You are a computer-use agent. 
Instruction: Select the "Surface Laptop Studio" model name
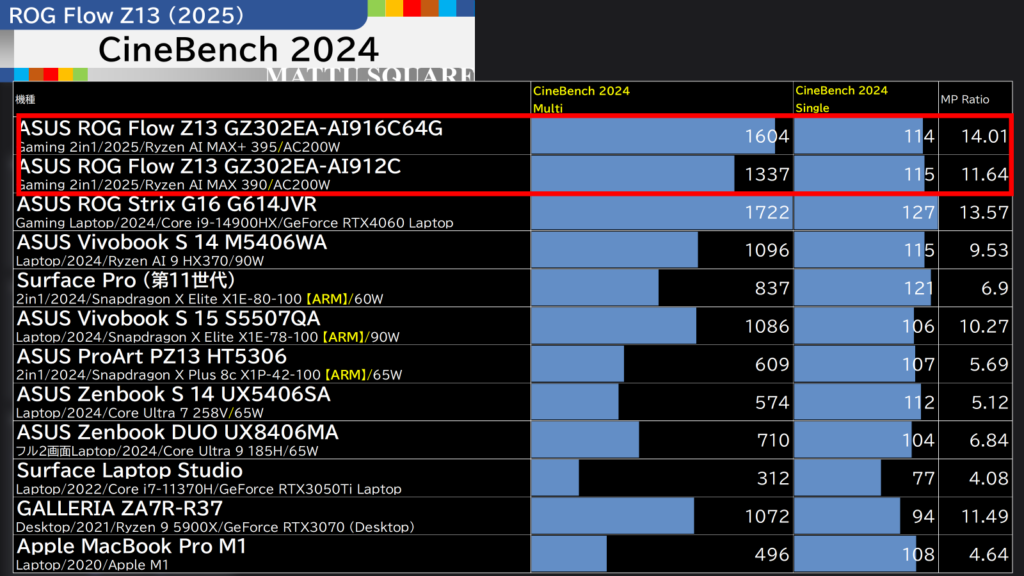coord(130,470)
